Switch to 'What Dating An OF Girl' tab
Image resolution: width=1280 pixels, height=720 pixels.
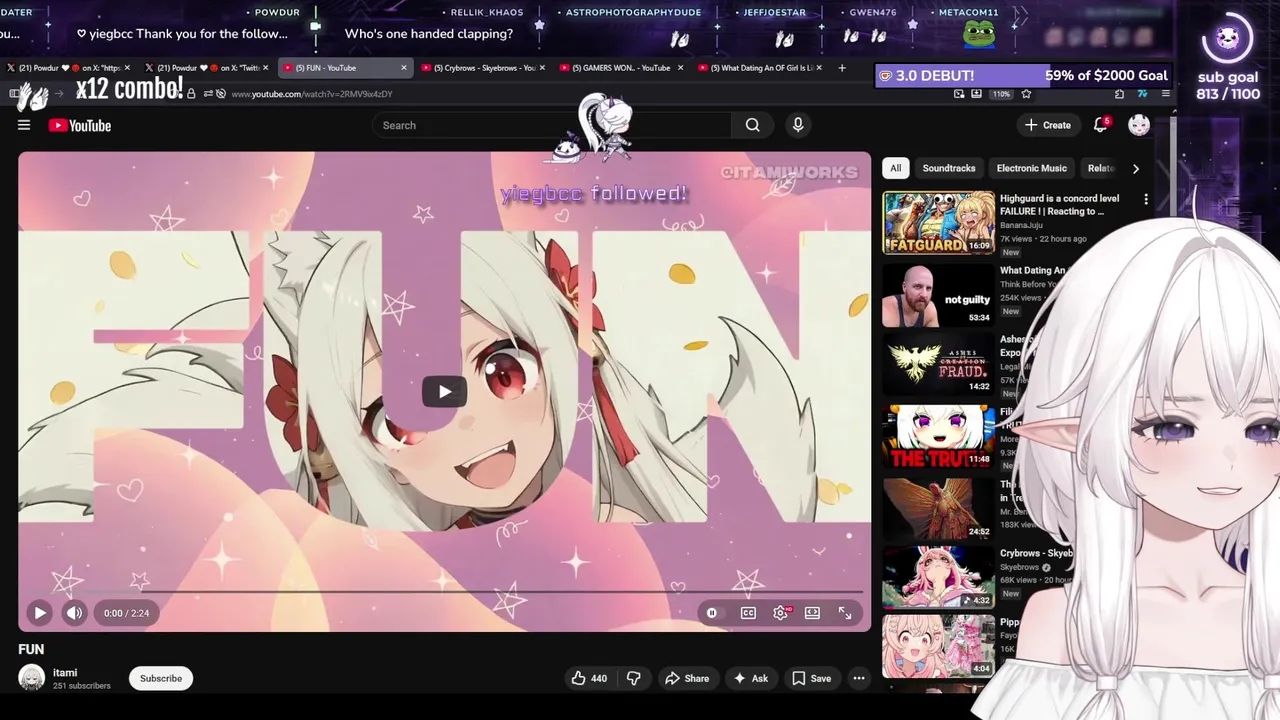click(758, 68)
